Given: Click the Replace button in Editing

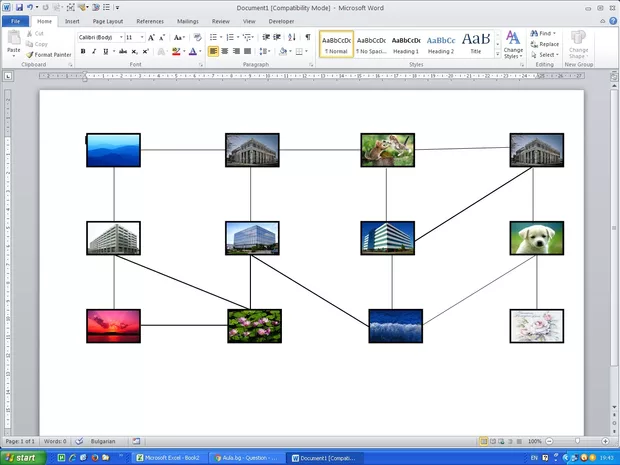Looking at the screenshot, I should (x=545, y=44).
